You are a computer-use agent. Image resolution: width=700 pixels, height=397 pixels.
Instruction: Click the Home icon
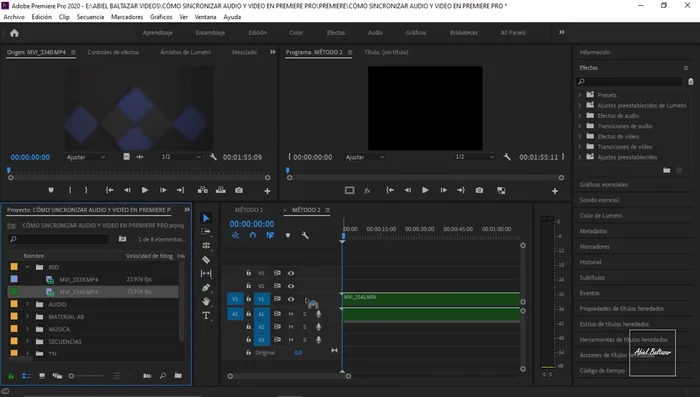(x=14, y=33)
